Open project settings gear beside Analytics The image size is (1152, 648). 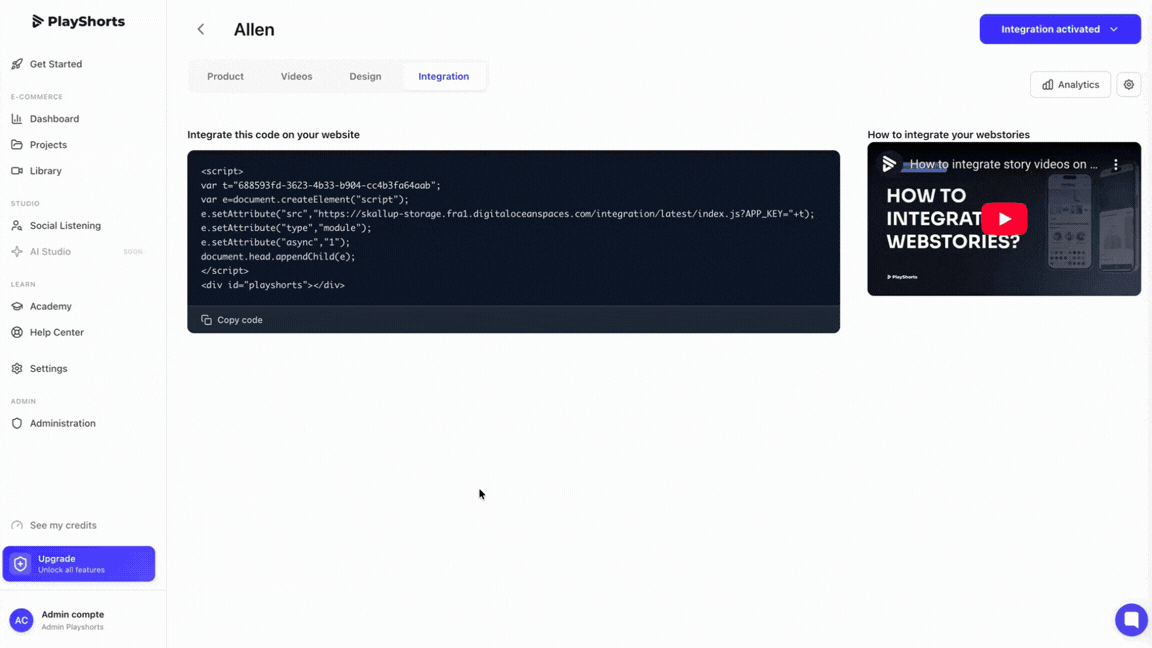click(x=1128, y=84)
